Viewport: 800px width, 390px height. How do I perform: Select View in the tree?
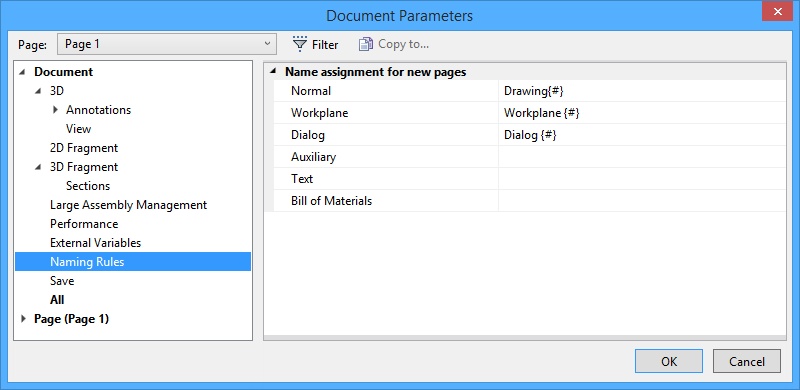pos(78,129)
